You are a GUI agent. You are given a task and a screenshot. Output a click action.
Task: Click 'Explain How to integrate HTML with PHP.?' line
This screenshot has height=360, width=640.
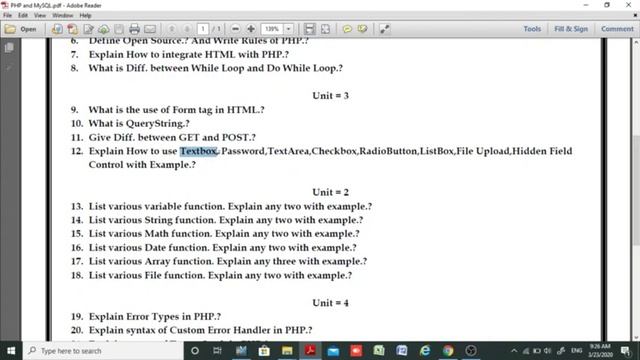(x=189, y=54)
